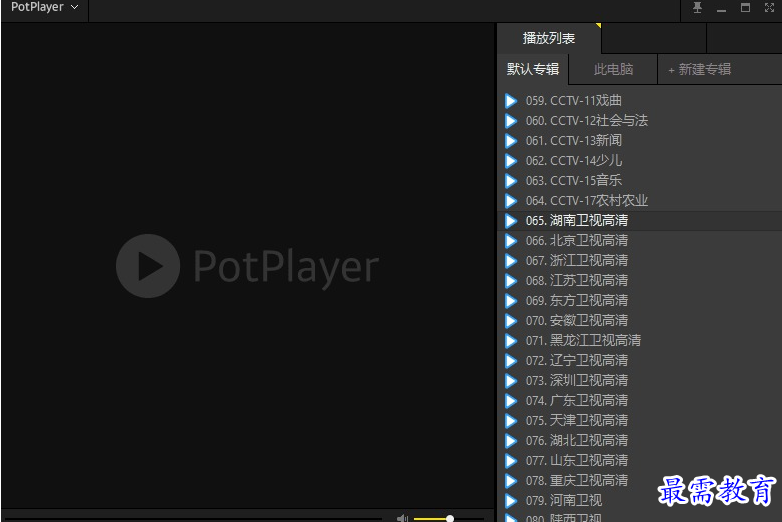Image resolution: width=782 pixels, height=522 pixels.
Task: Pin the player window on top
Action: (697, 7)
